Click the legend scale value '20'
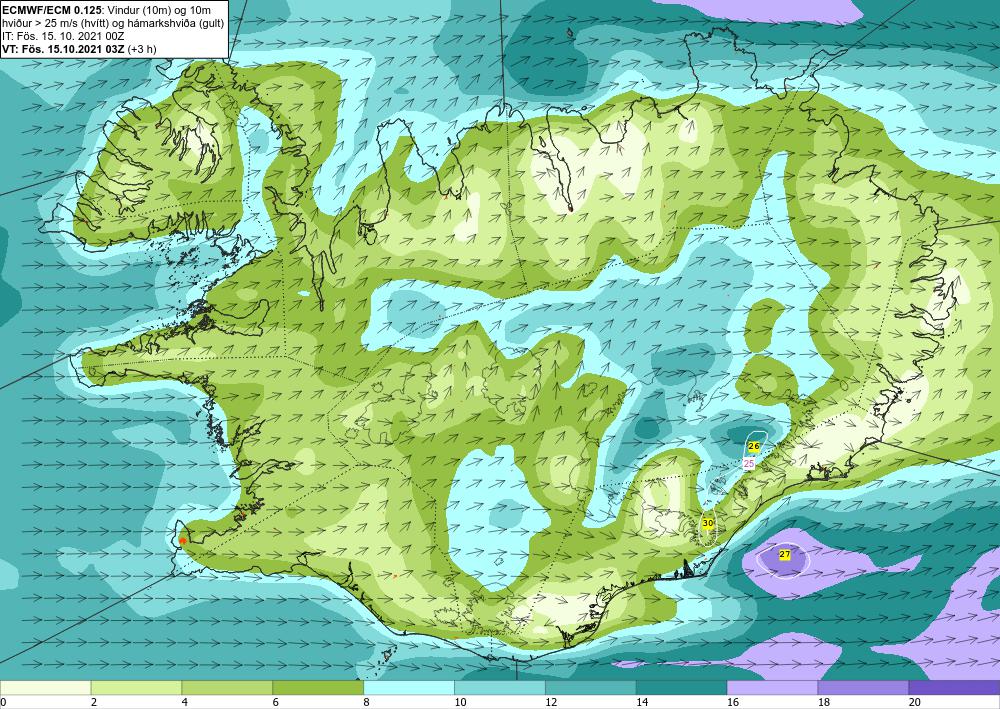 pyautogui.click(x=915, y=702)
